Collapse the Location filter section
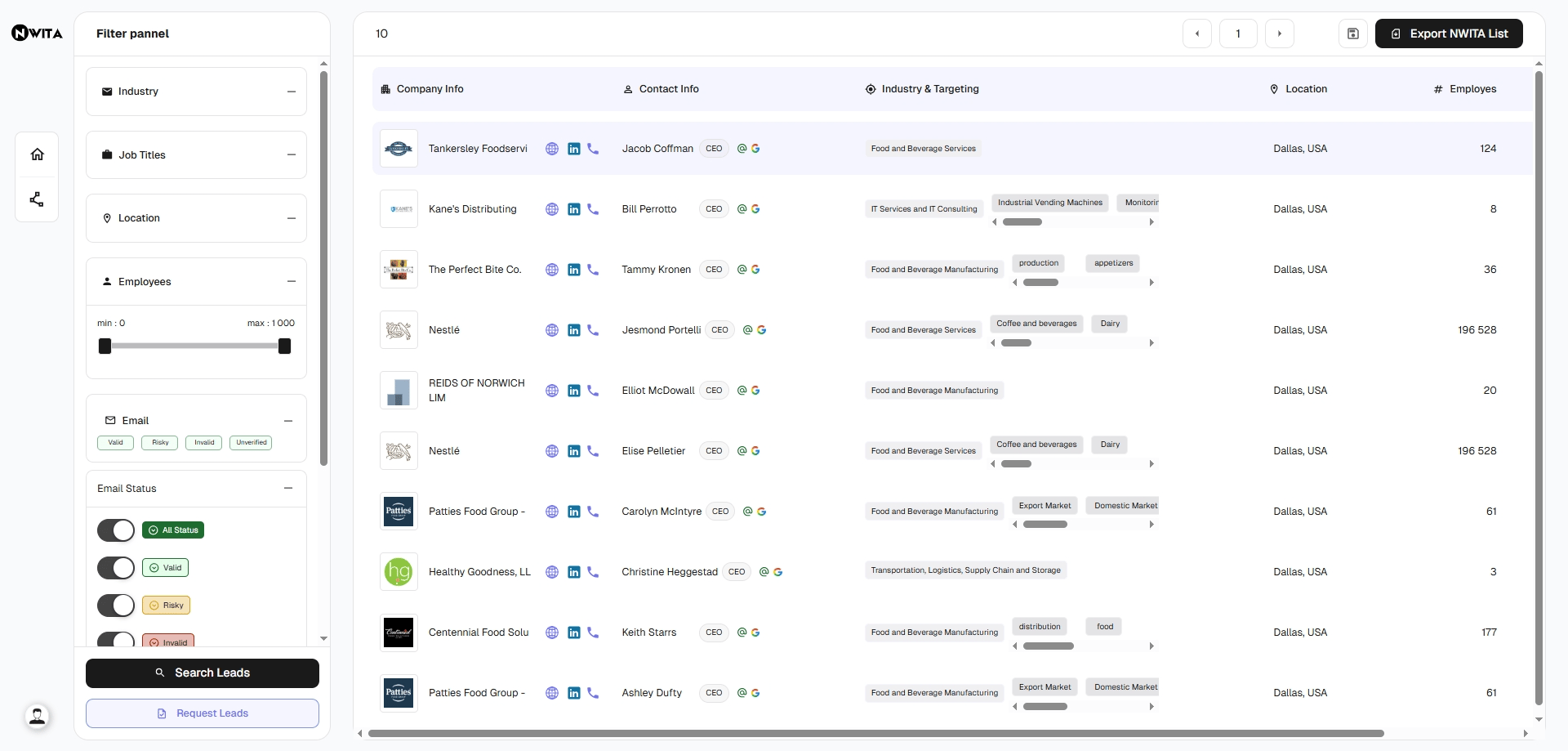Image resolution: width=1568 pixels, height=751 pixels. 291,218
